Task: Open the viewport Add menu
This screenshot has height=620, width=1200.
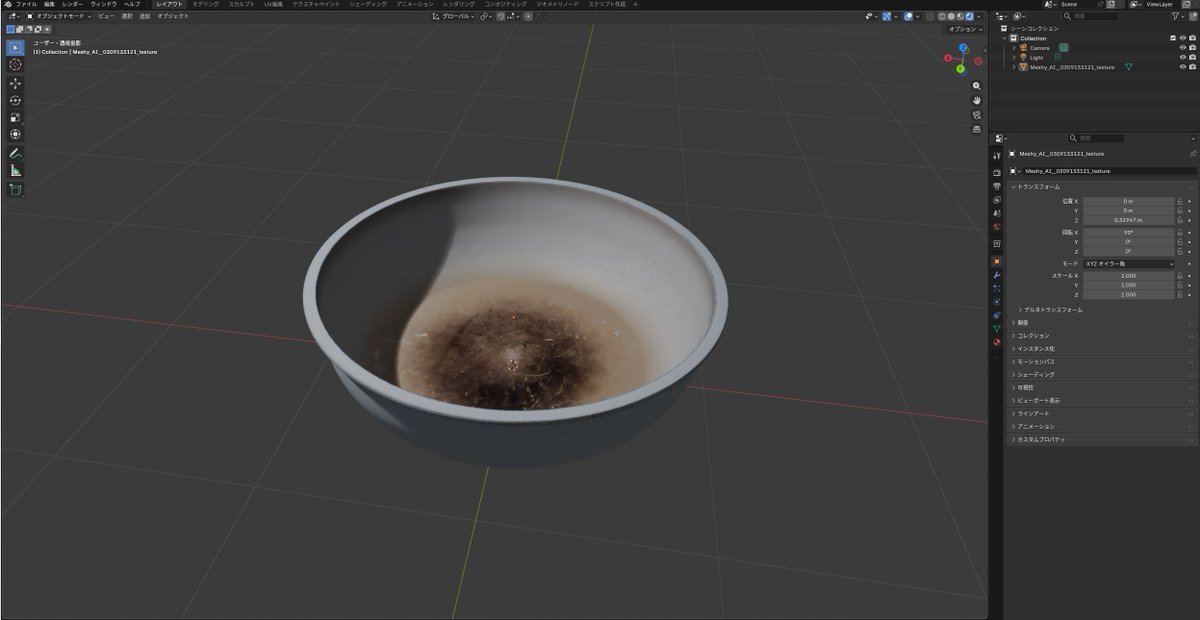Action: point(145,16)
